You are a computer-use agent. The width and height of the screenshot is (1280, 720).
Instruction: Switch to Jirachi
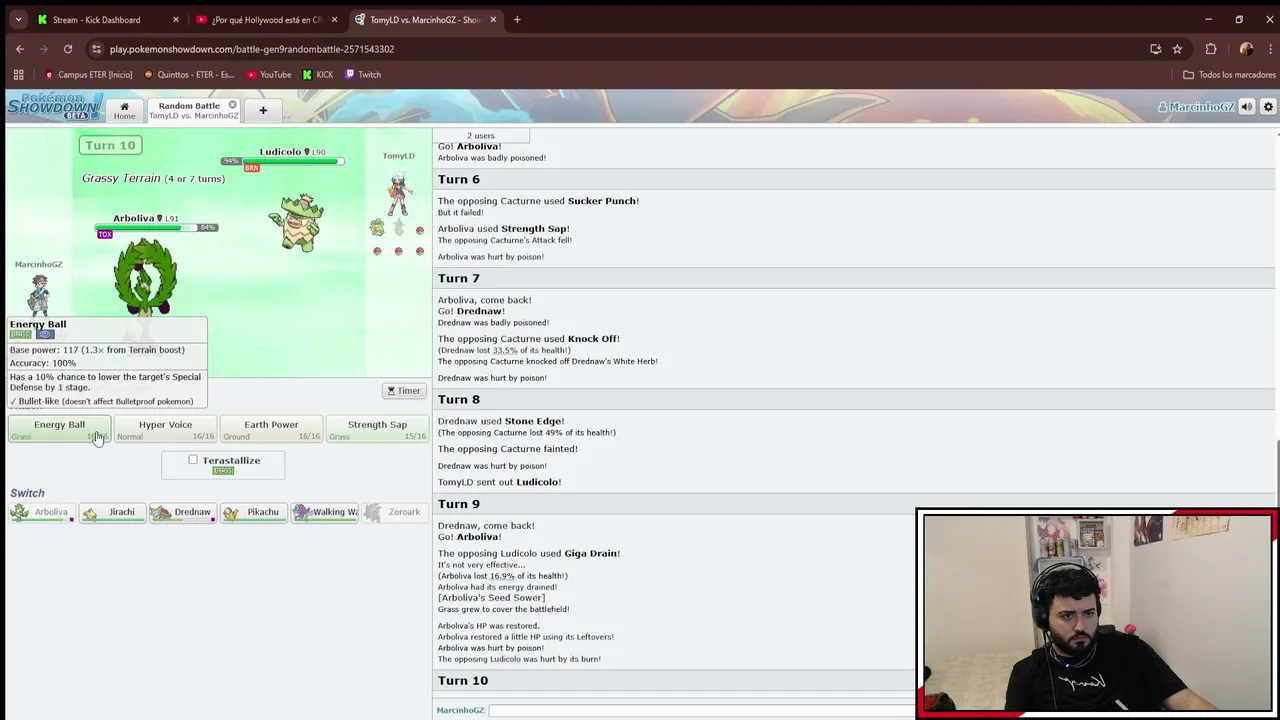pos(112,512)
